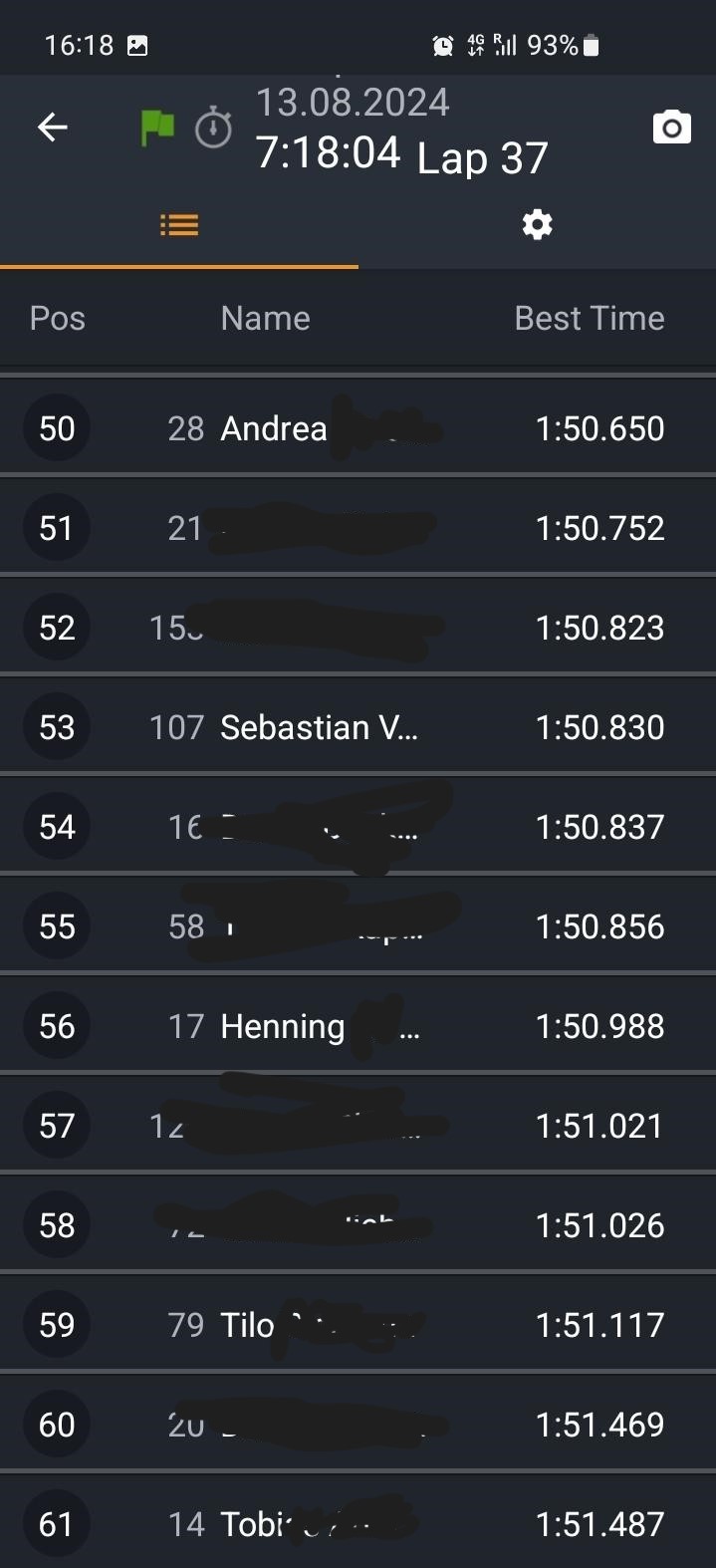Tap the green flag status icon
The height and width of the screenshot is (1568, 716).
click(x=157, y=128)
